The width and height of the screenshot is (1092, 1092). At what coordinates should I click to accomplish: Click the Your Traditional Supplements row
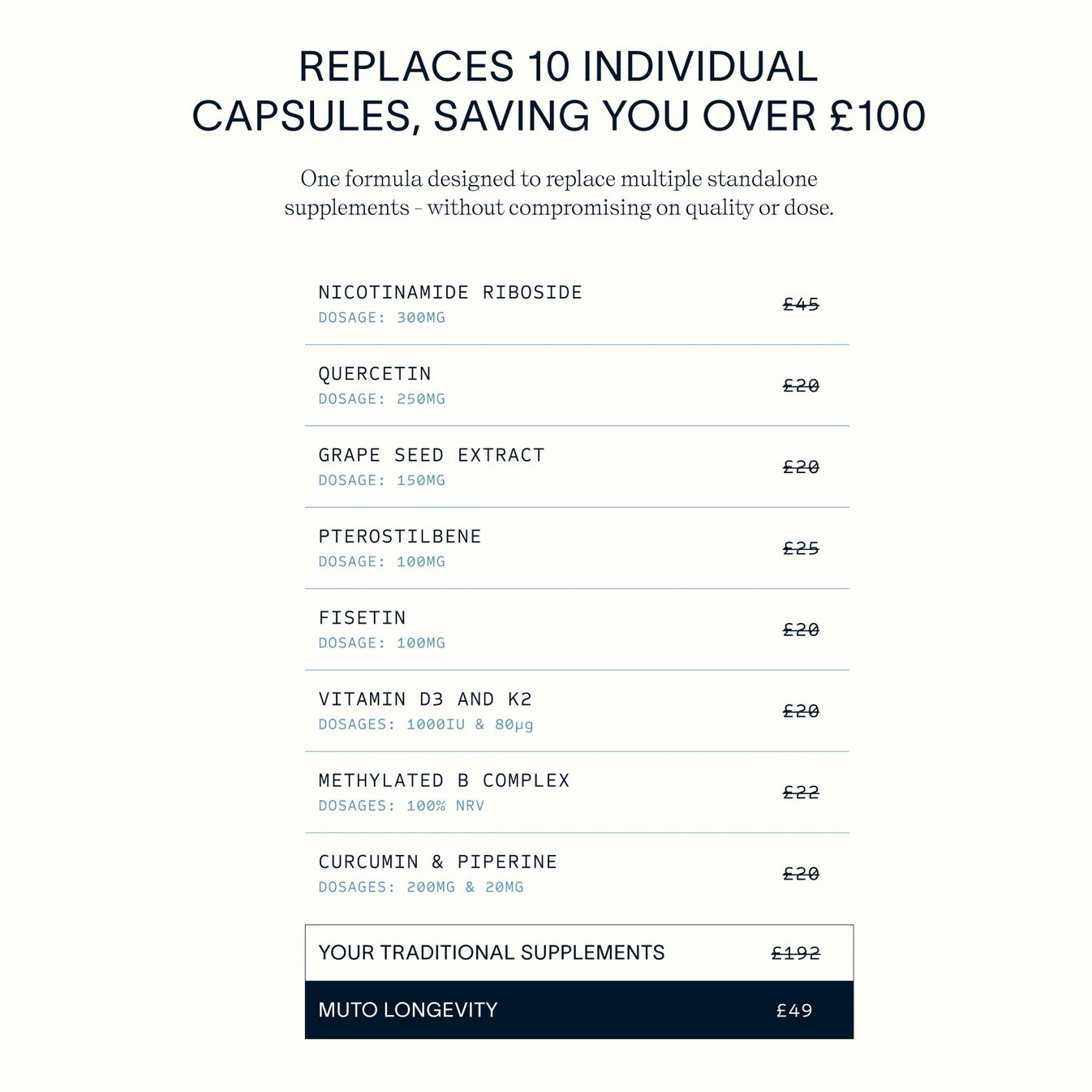click(492, 952)
